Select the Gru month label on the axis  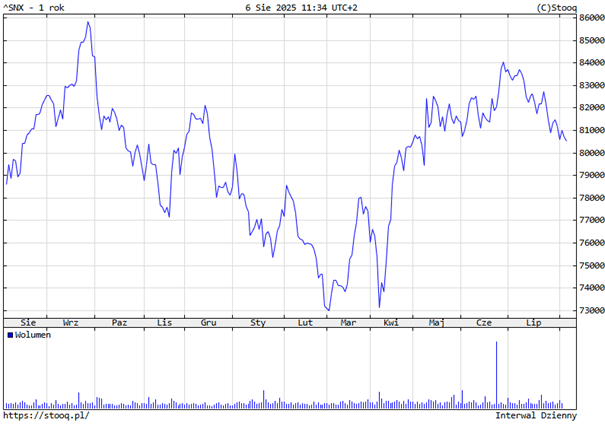(209, 323)
